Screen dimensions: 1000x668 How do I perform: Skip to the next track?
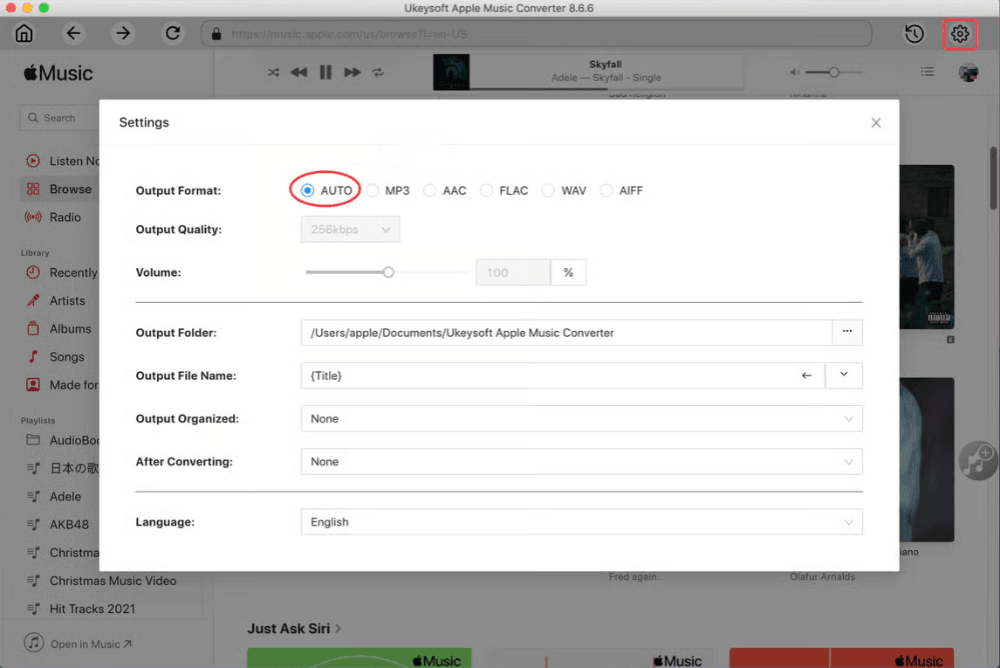(x=352, y=73)
